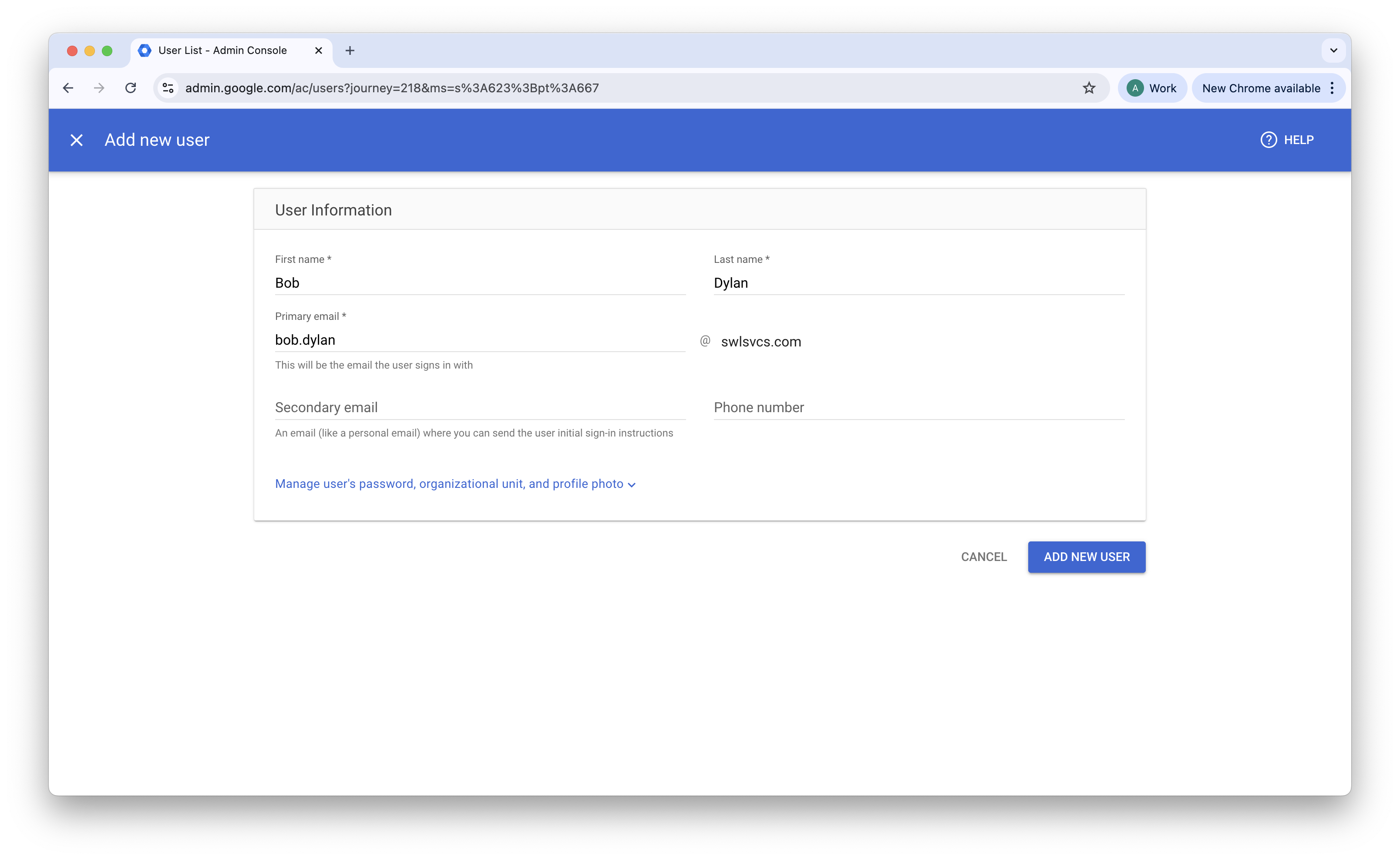Click into the Secondary email field
The width and height of the screenshot is (1400, 860).
pyautogui.click(x=480, y=407)
